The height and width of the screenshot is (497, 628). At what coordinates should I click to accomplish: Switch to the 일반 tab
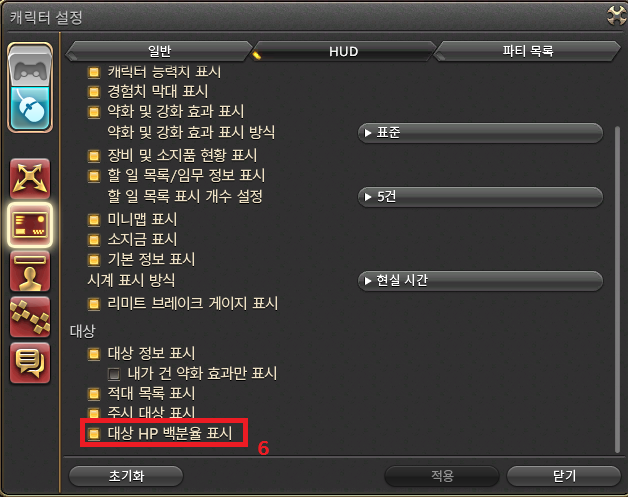pos(159,51)
